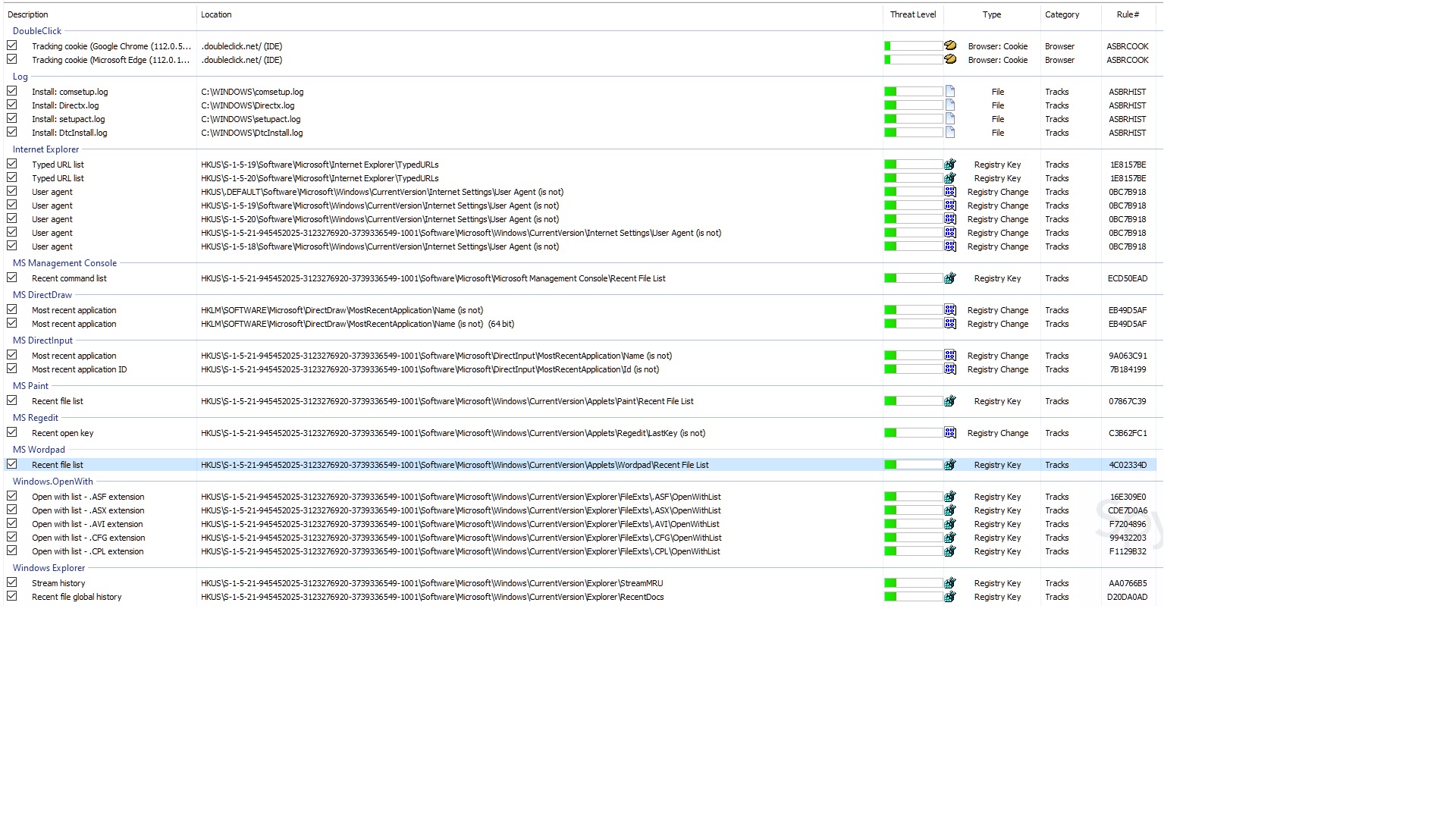This screenshot has height=819, width=1456.
Task: Click threat level bar for setupact.log
Action: tap(913, 119)
